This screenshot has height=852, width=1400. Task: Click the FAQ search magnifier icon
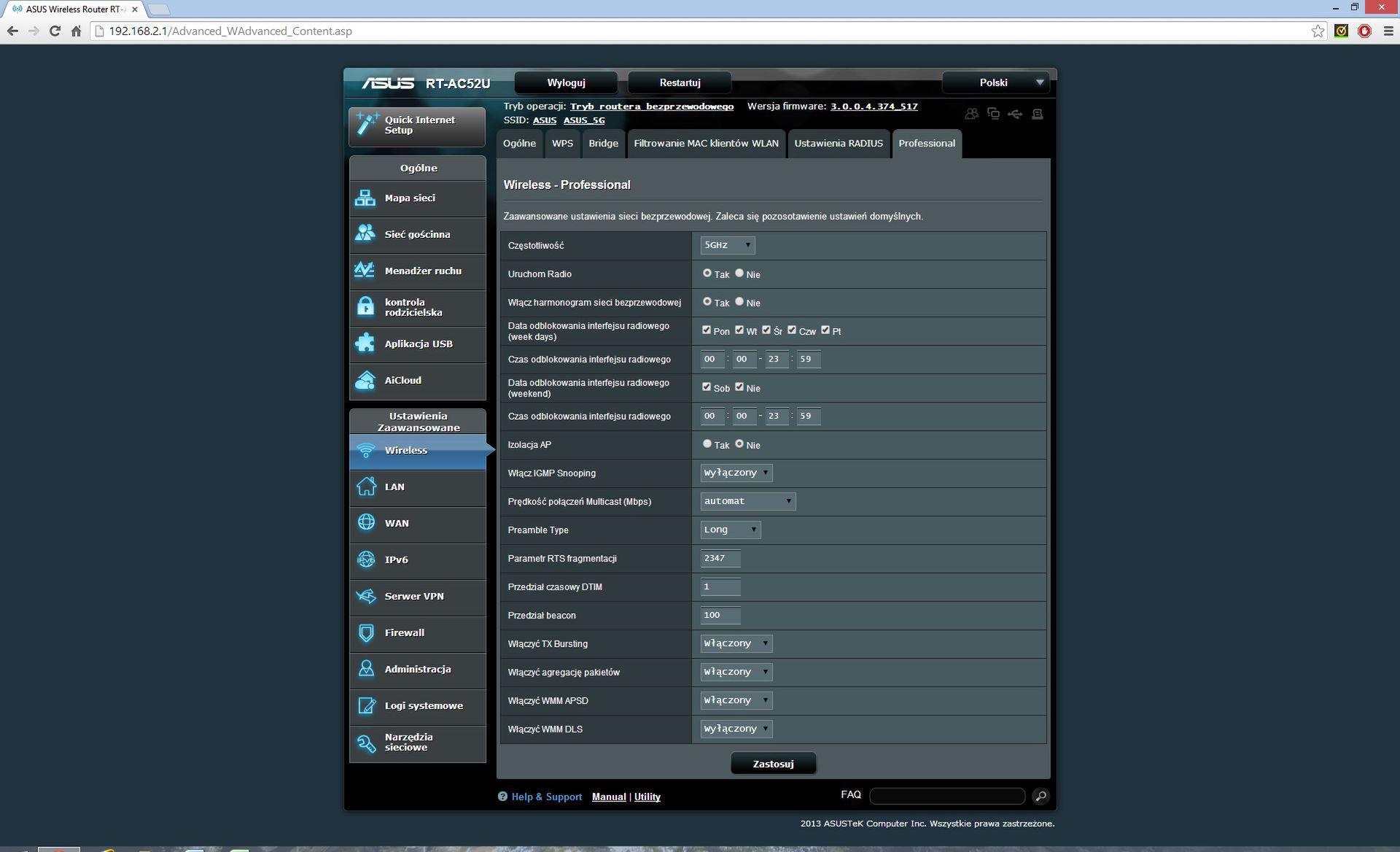[x=1041, y=796]
